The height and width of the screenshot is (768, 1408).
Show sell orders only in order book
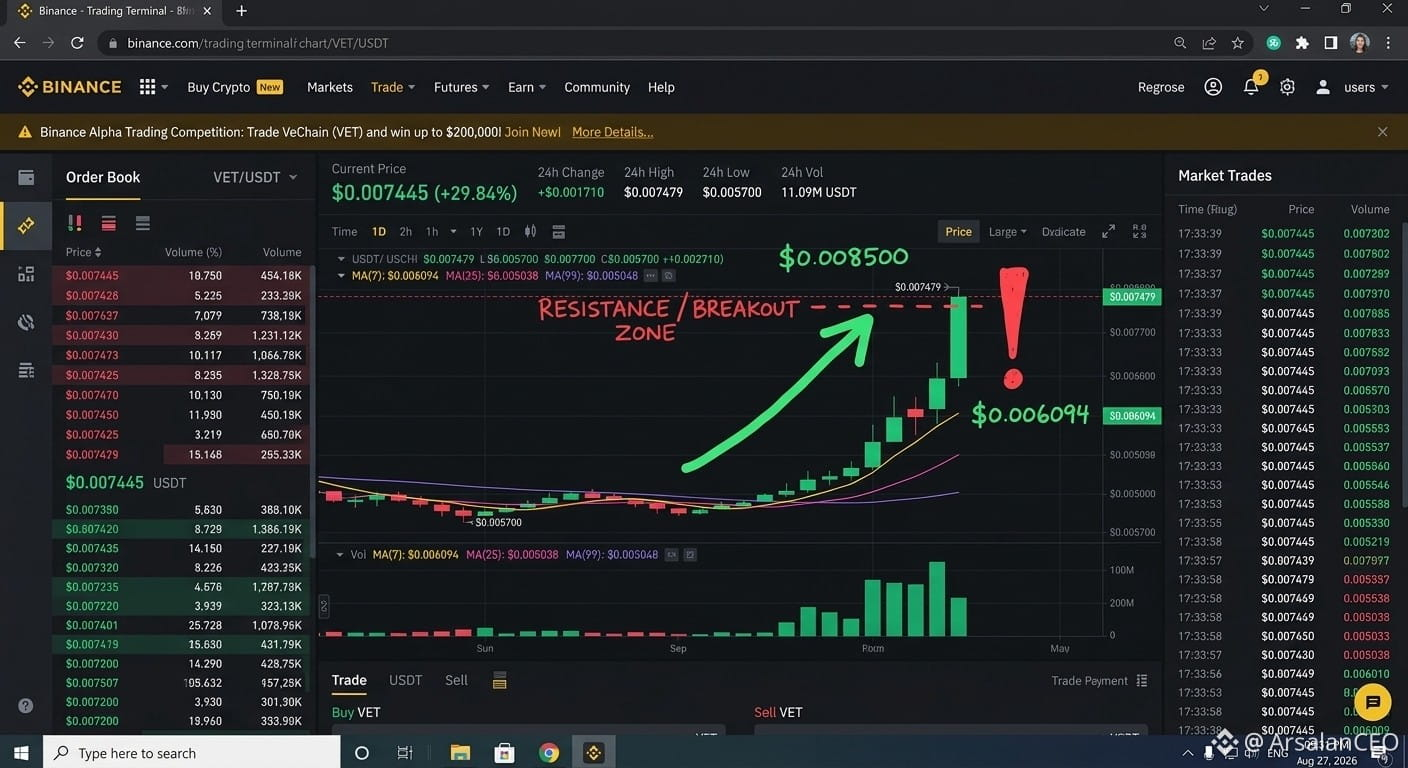coord(109,224)
